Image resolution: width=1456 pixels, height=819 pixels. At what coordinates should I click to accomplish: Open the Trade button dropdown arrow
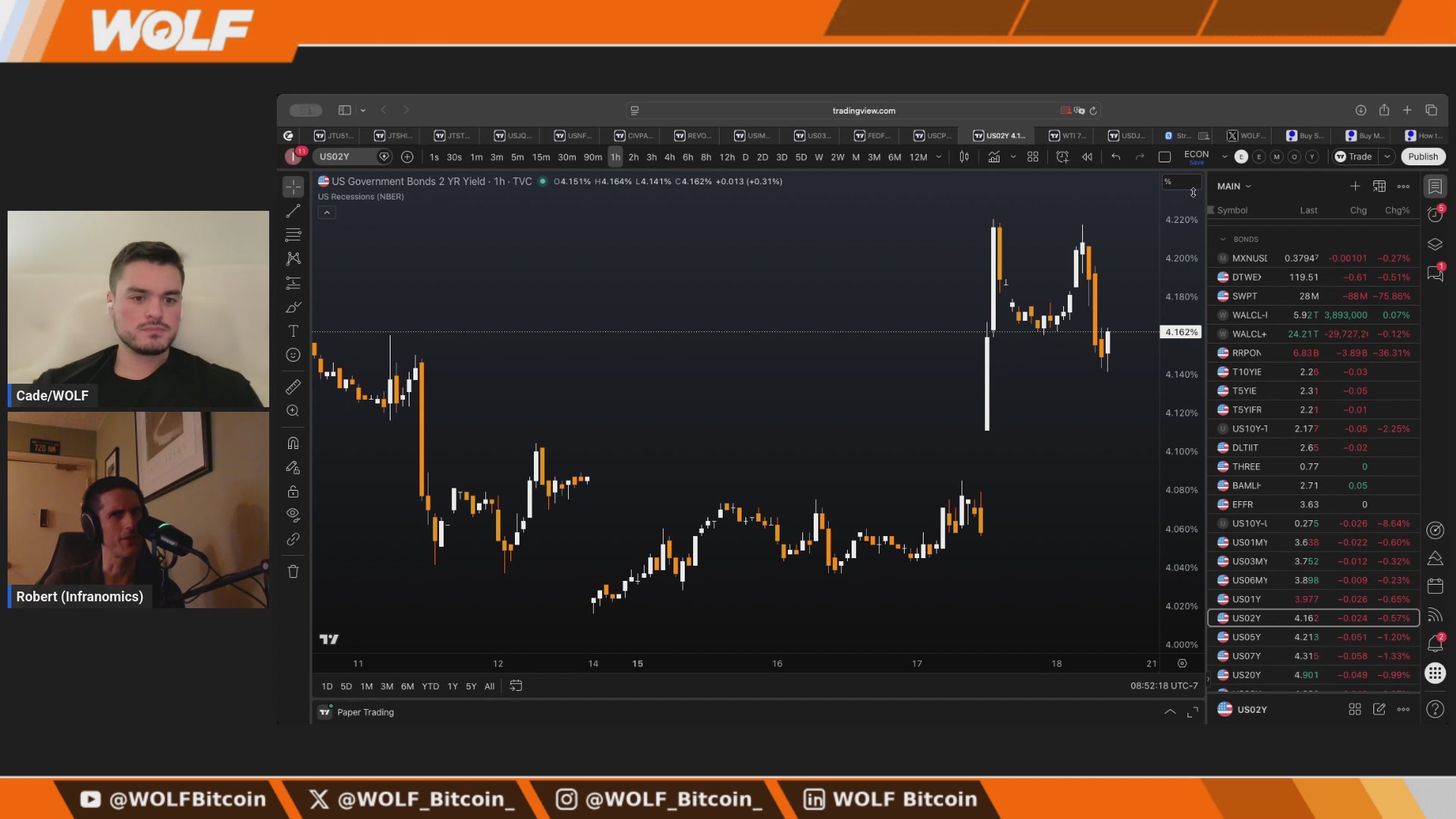pos(1387,157)
